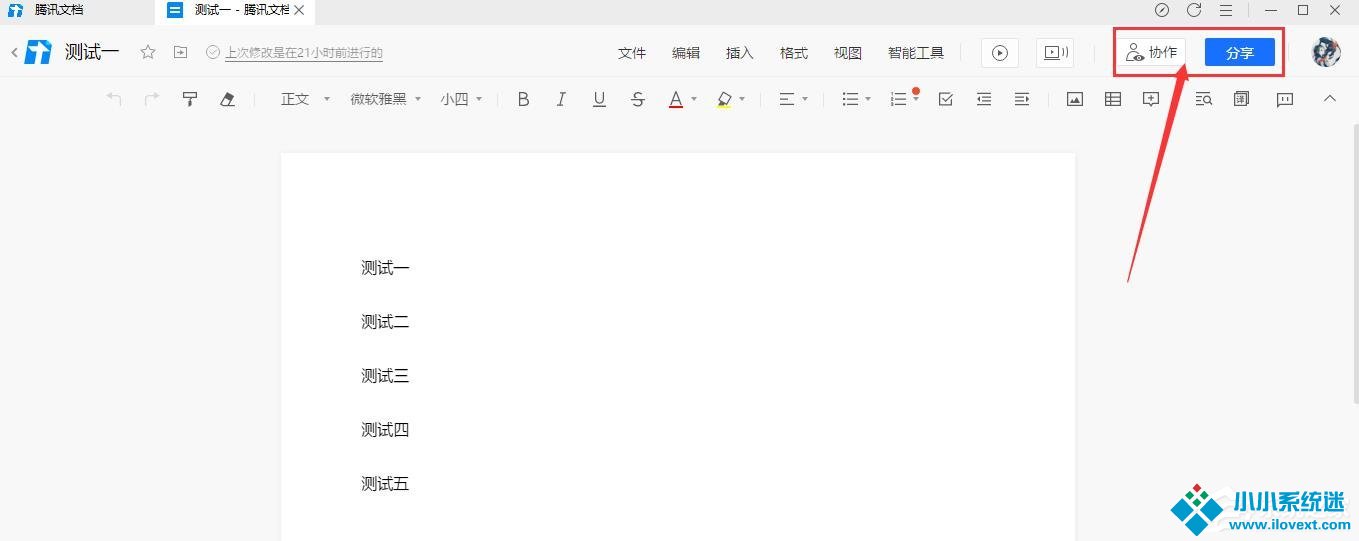Open the find and replace icon

point(1204,99)
